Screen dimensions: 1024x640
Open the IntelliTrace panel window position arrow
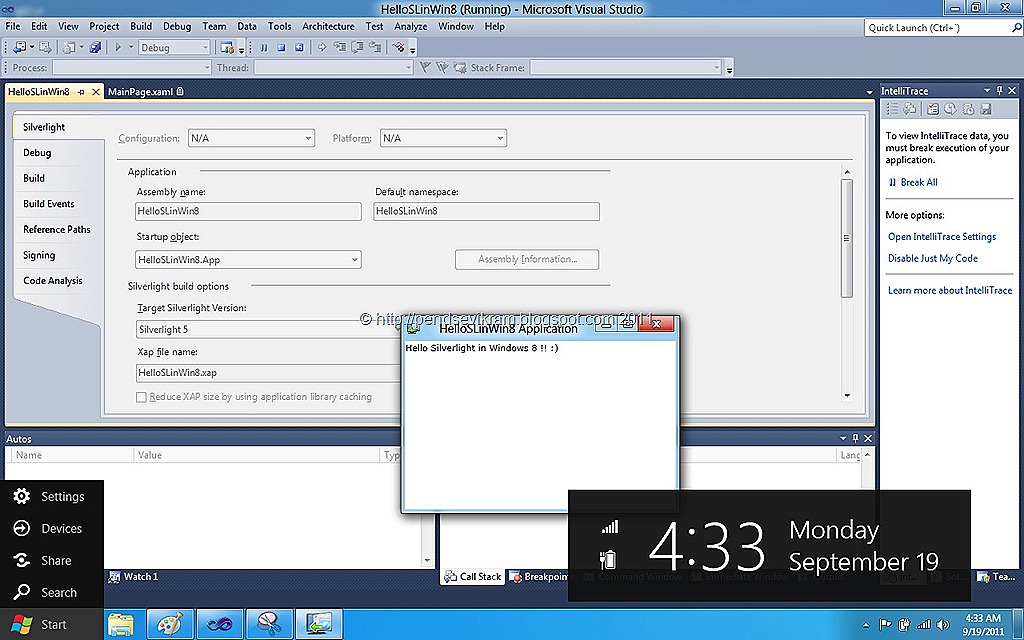(x=987, y=91)
